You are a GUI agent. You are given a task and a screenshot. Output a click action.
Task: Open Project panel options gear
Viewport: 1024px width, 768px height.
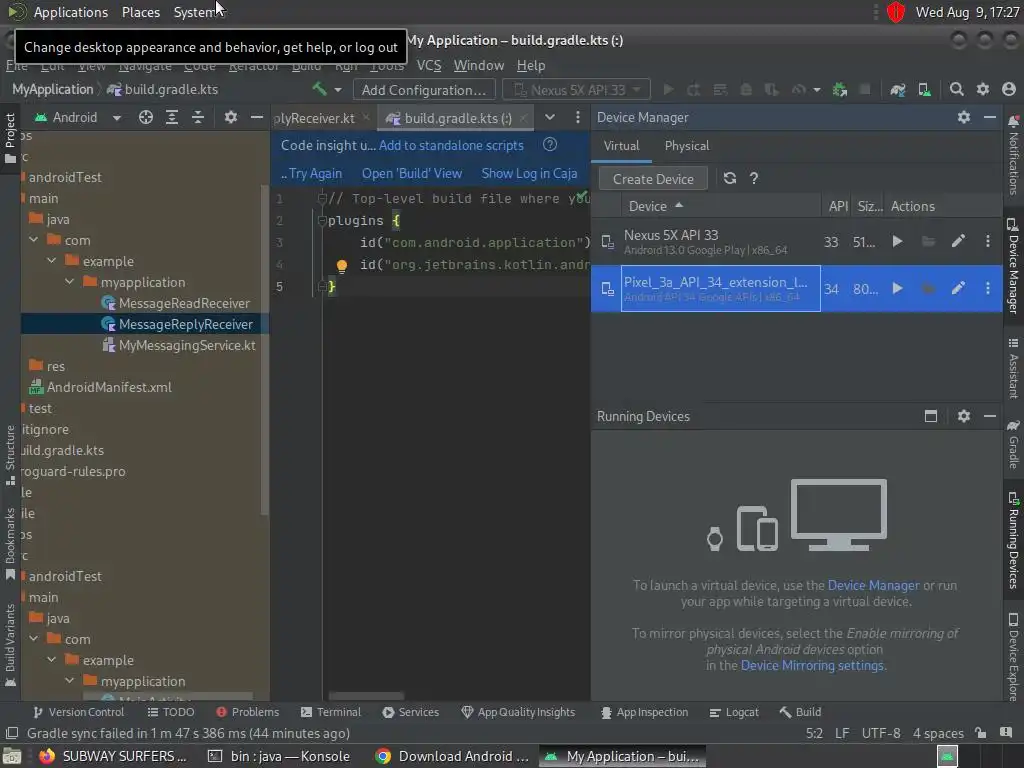[231, 118]
